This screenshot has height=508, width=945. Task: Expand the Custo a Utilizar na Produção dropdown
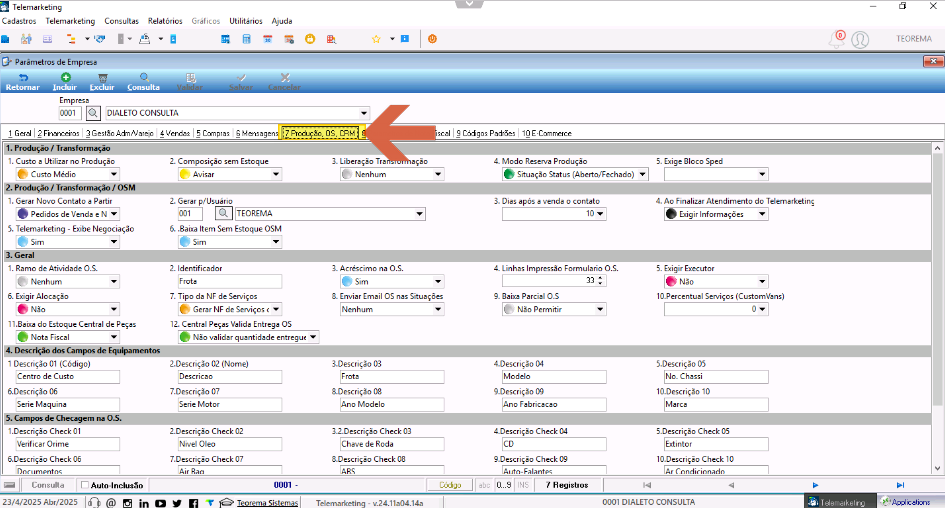[114, 174]
